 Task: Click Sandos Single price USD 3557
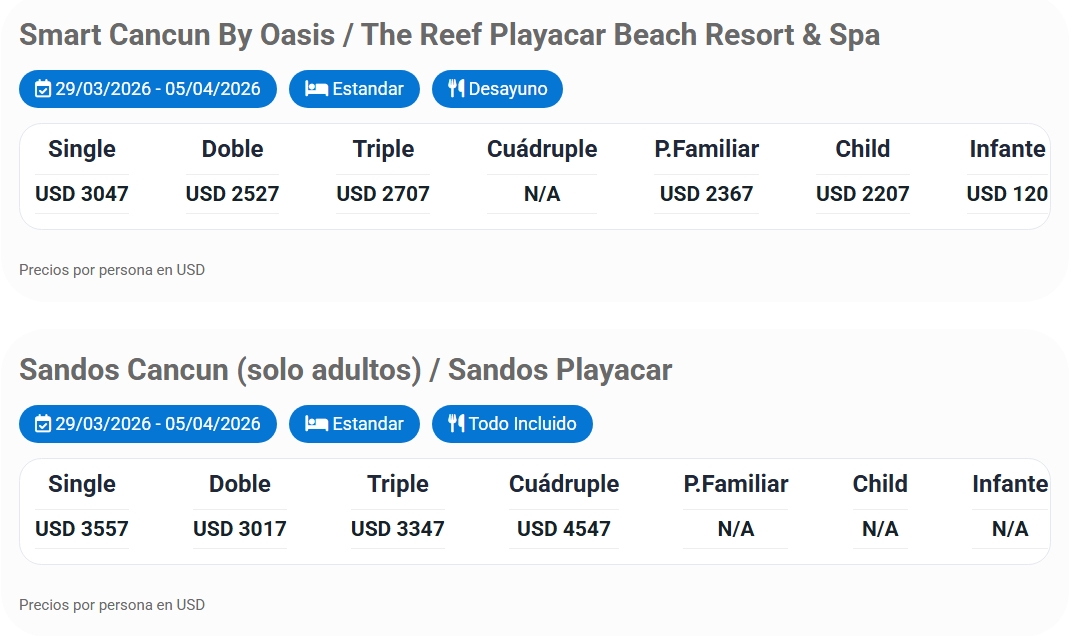(x=82, y=529)
